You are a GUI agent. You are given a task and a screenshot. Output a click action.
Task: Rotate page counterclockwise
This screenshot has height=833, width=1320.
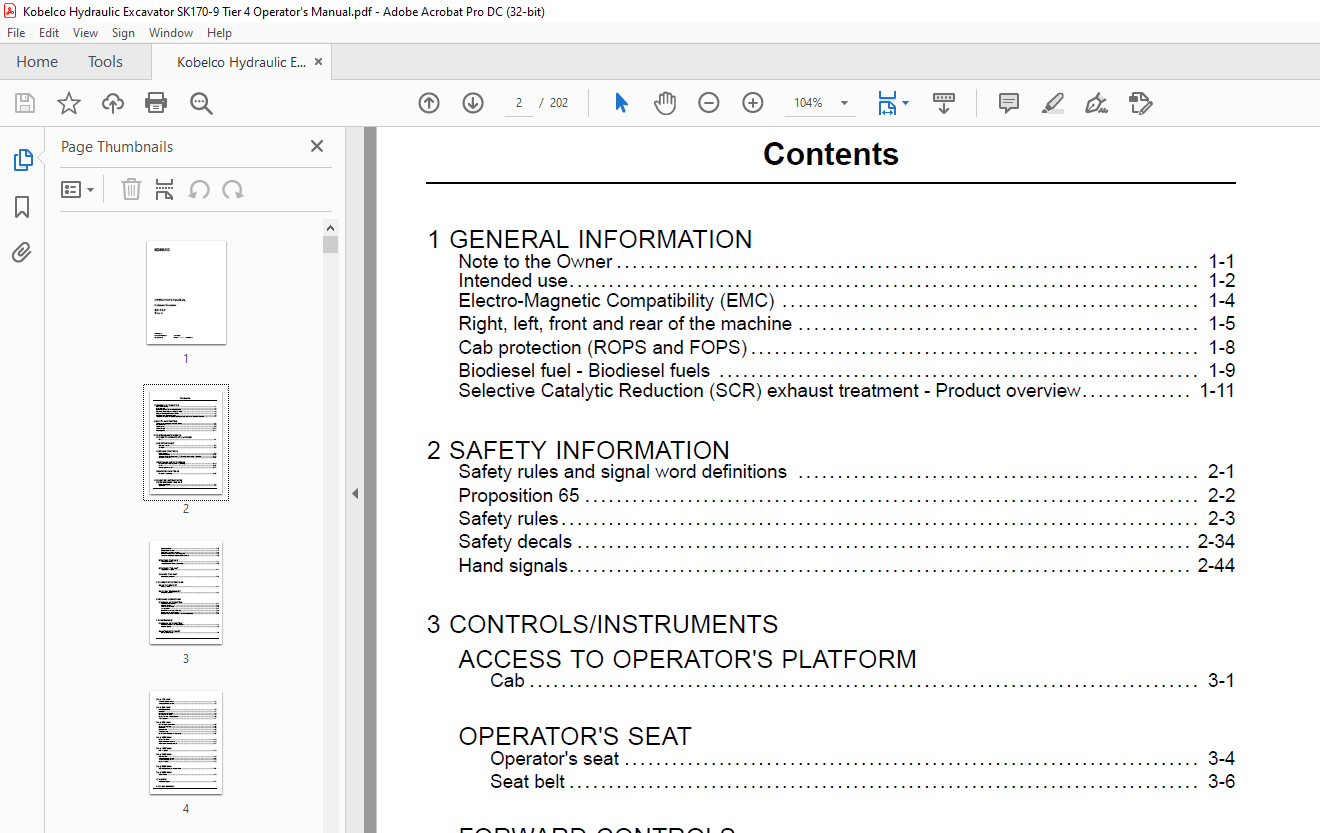tap(199, 189)
